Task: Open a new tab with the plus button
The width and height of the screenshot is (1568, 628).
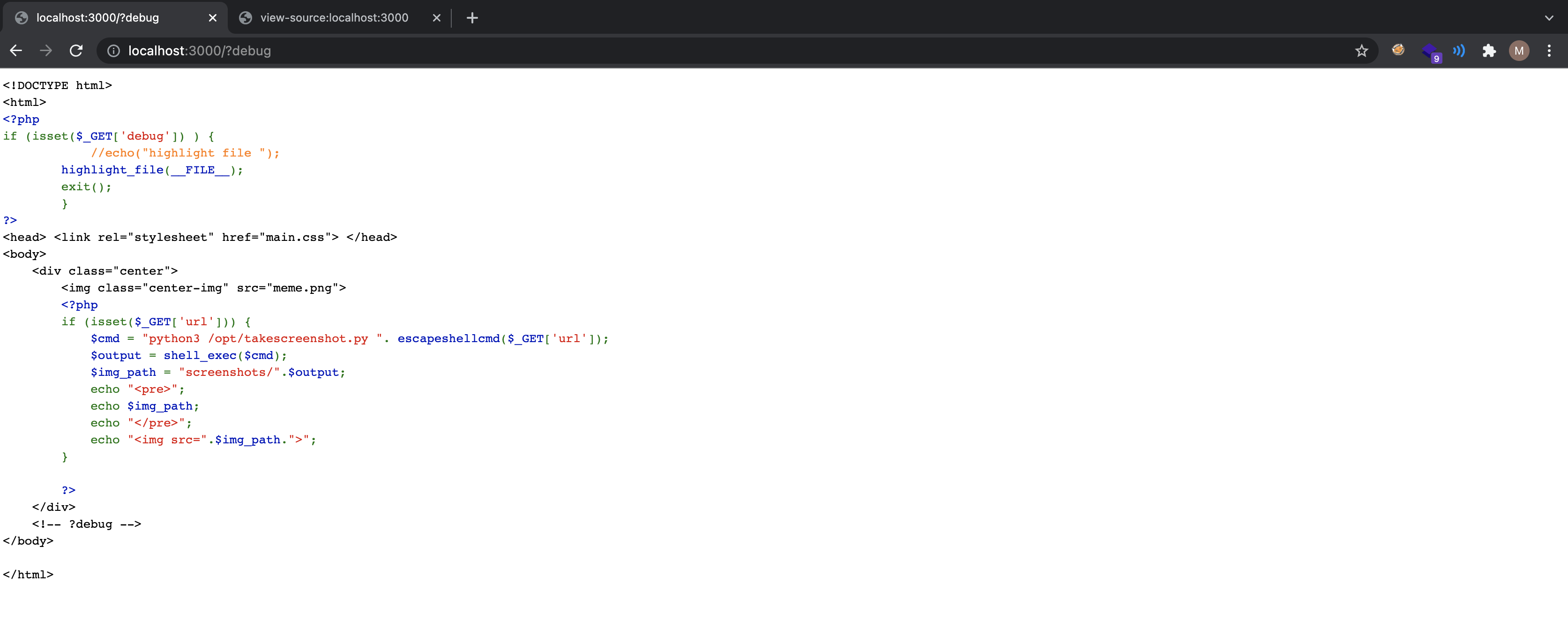Action: point(472,18)
